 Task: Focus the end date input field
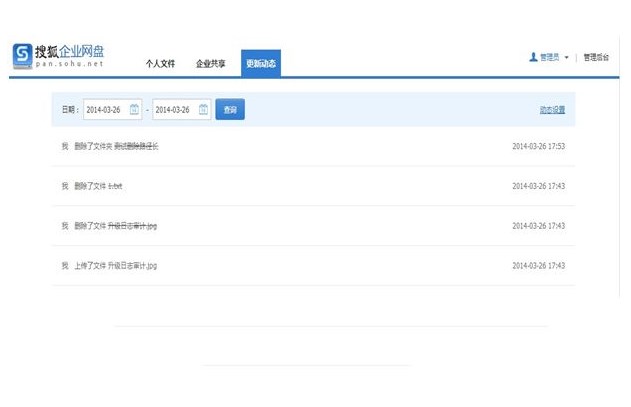[181, 109]
